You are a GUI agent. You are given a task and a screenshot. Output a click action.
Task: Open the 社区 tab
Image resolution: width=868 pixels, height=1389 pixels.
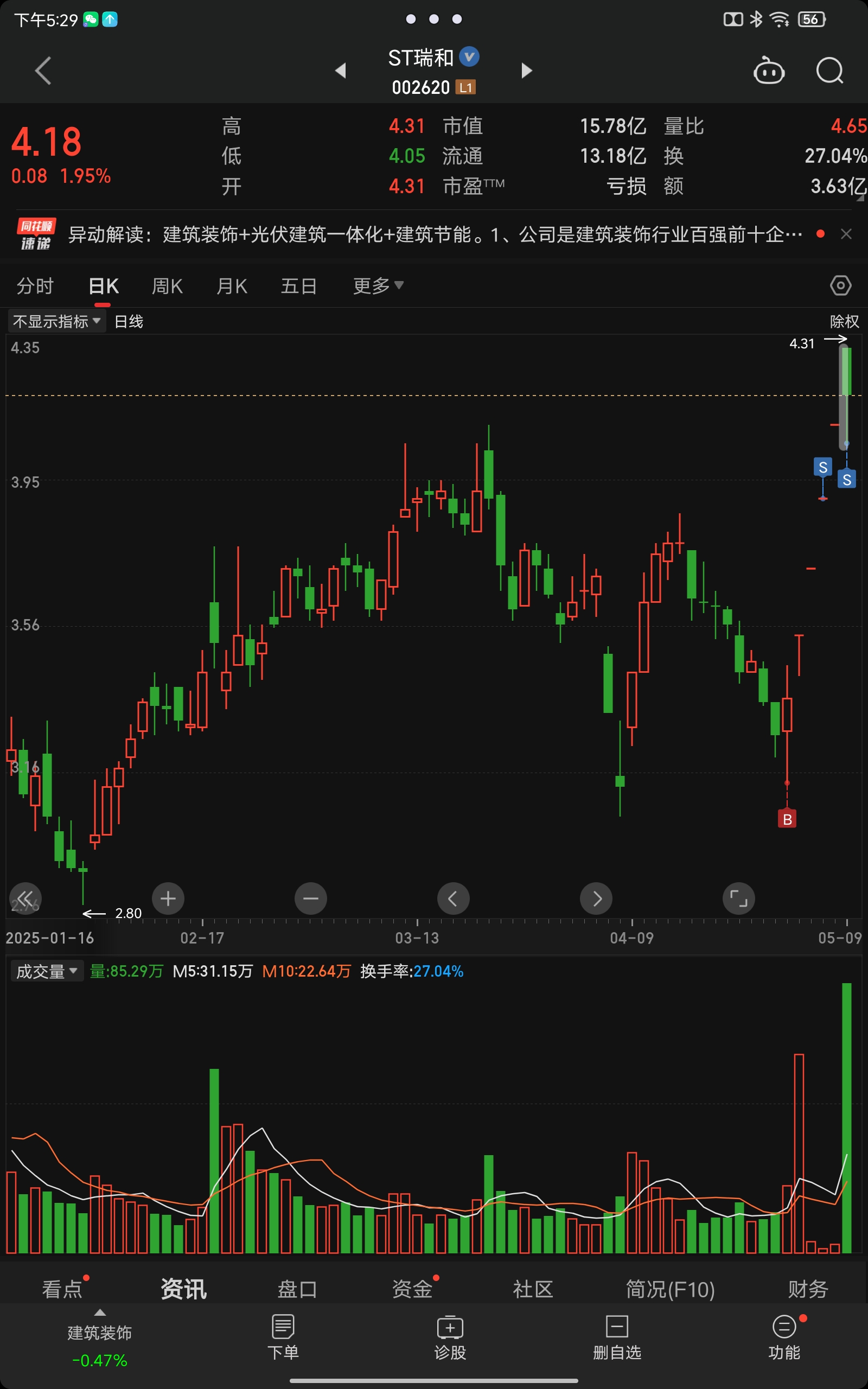pyautogui.click(x=533, y=1289)
